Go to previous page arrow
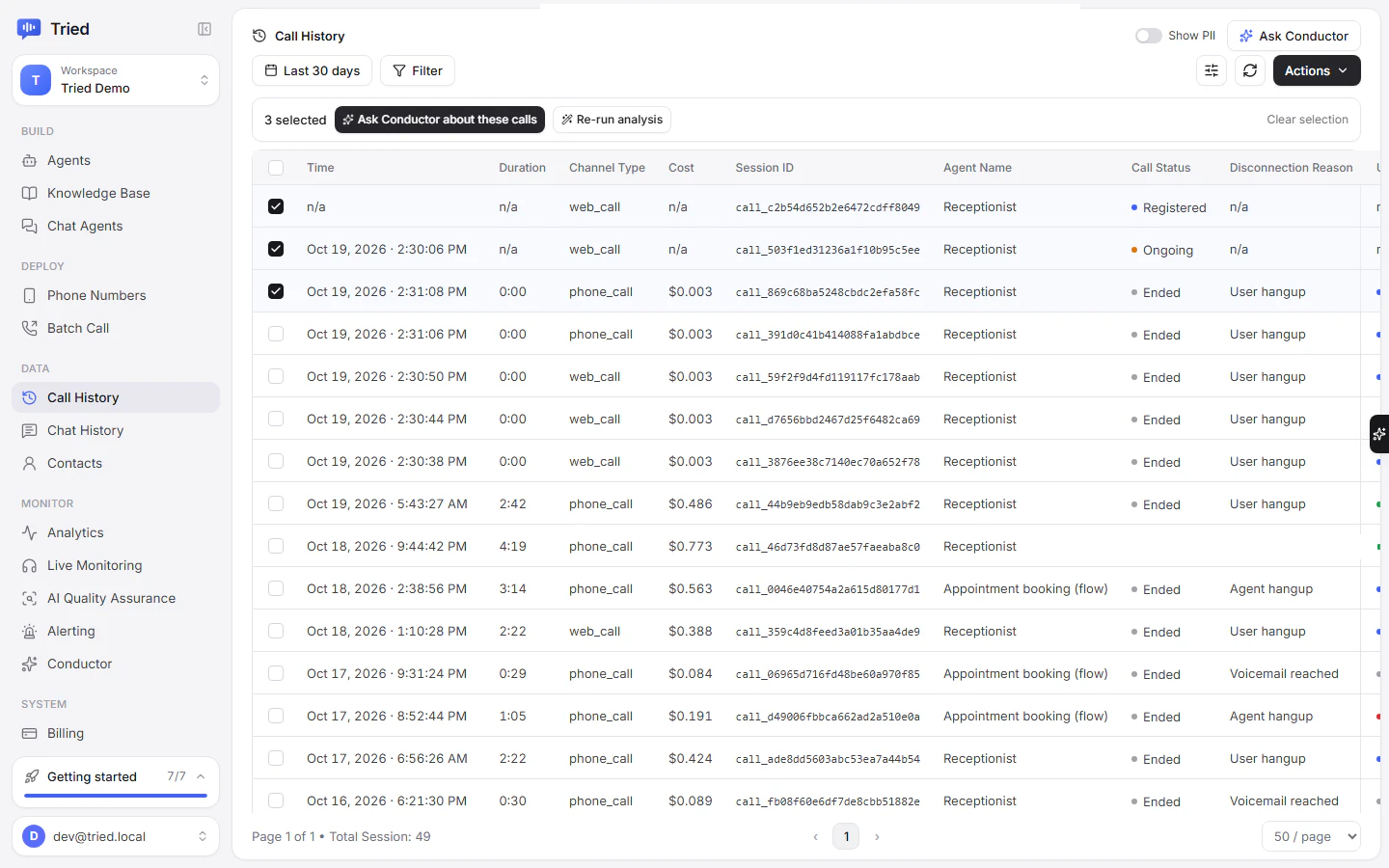1389x868 pixels. click(x=816, y=837)
